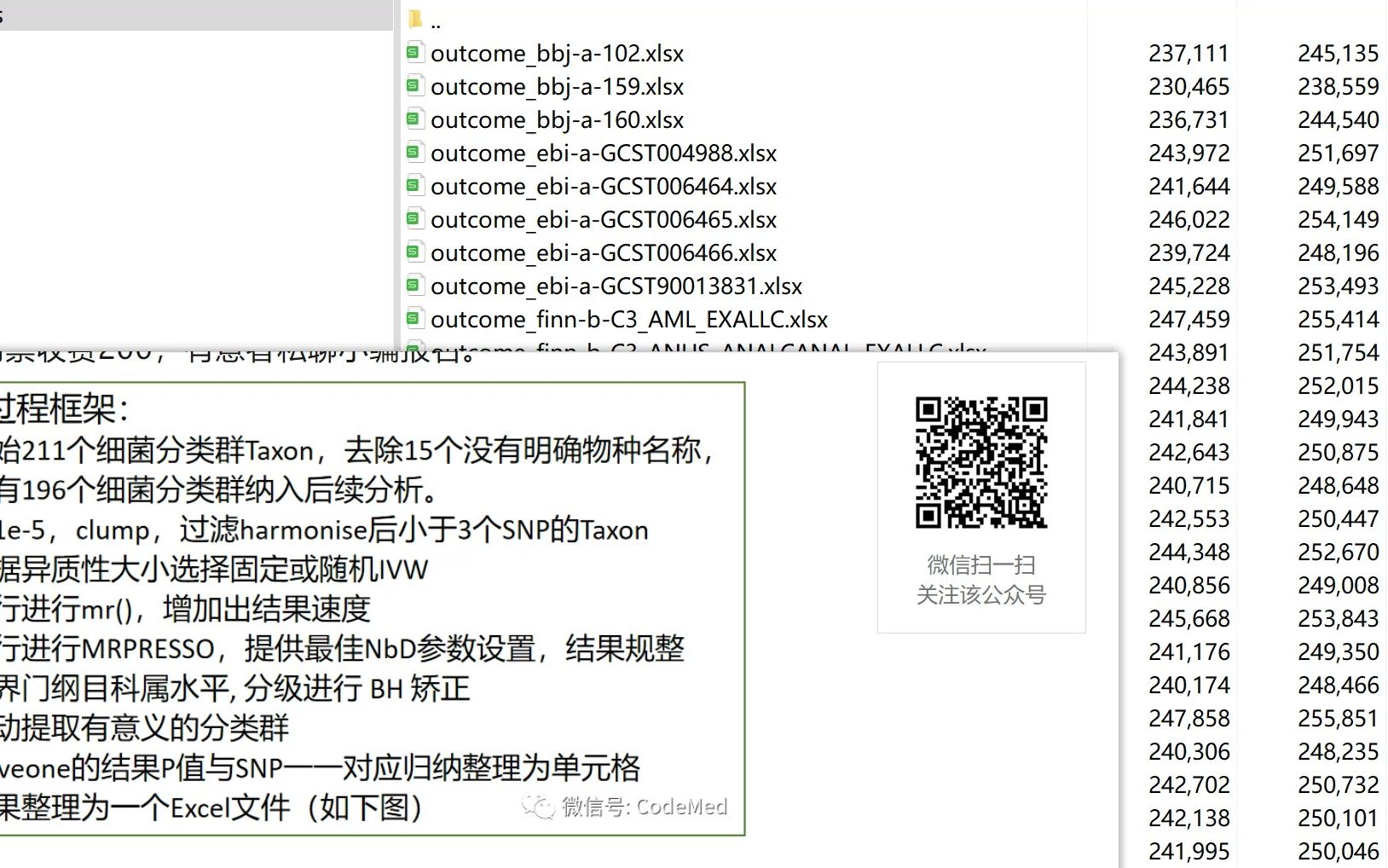Click the yellow parent folder icon
The width and height of the screenshot is (1388, 868).
(x=414, y=19)
